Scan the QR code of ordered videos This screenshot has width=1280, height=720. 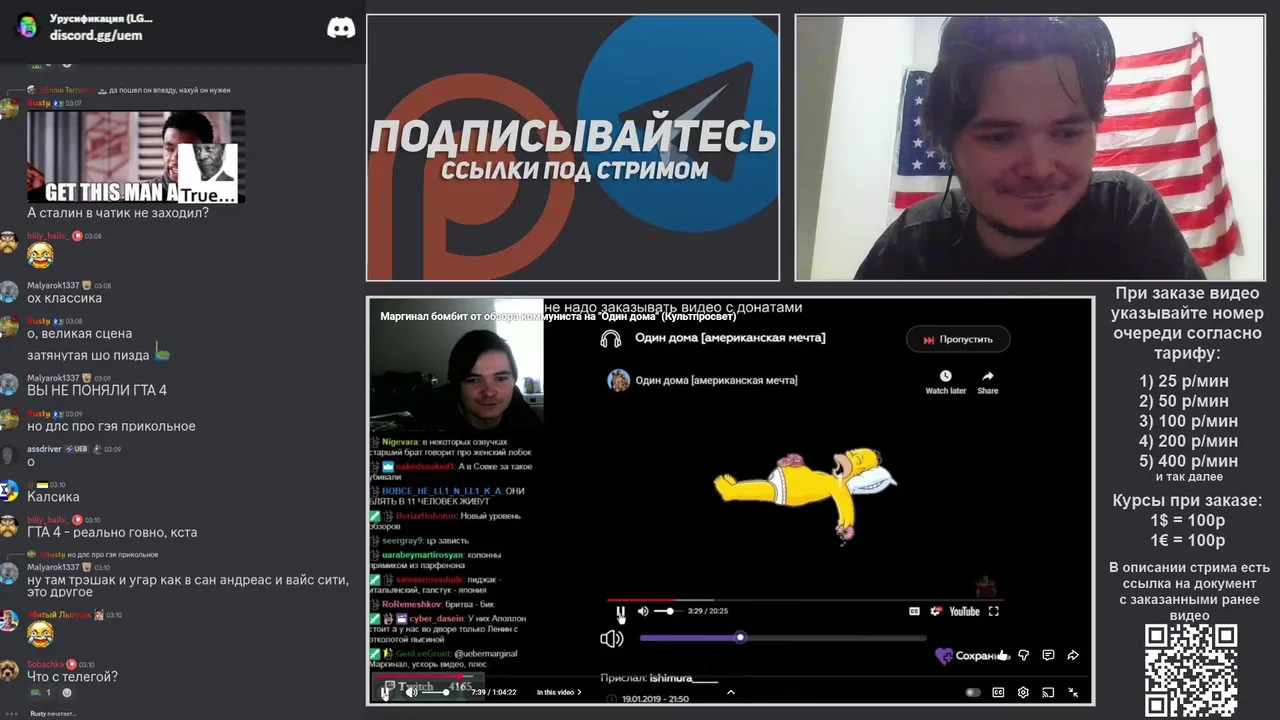(1191, 670)
